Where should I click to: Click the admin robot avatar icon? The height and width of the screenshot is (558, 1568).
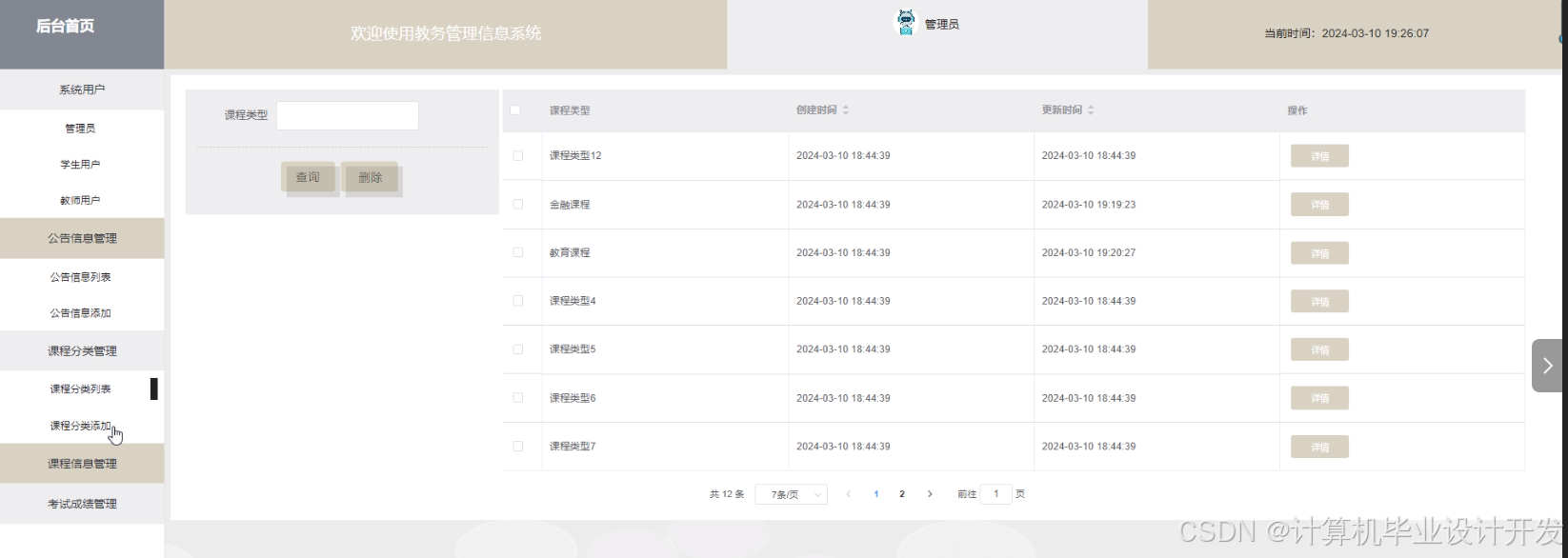(x=906, y=23)
